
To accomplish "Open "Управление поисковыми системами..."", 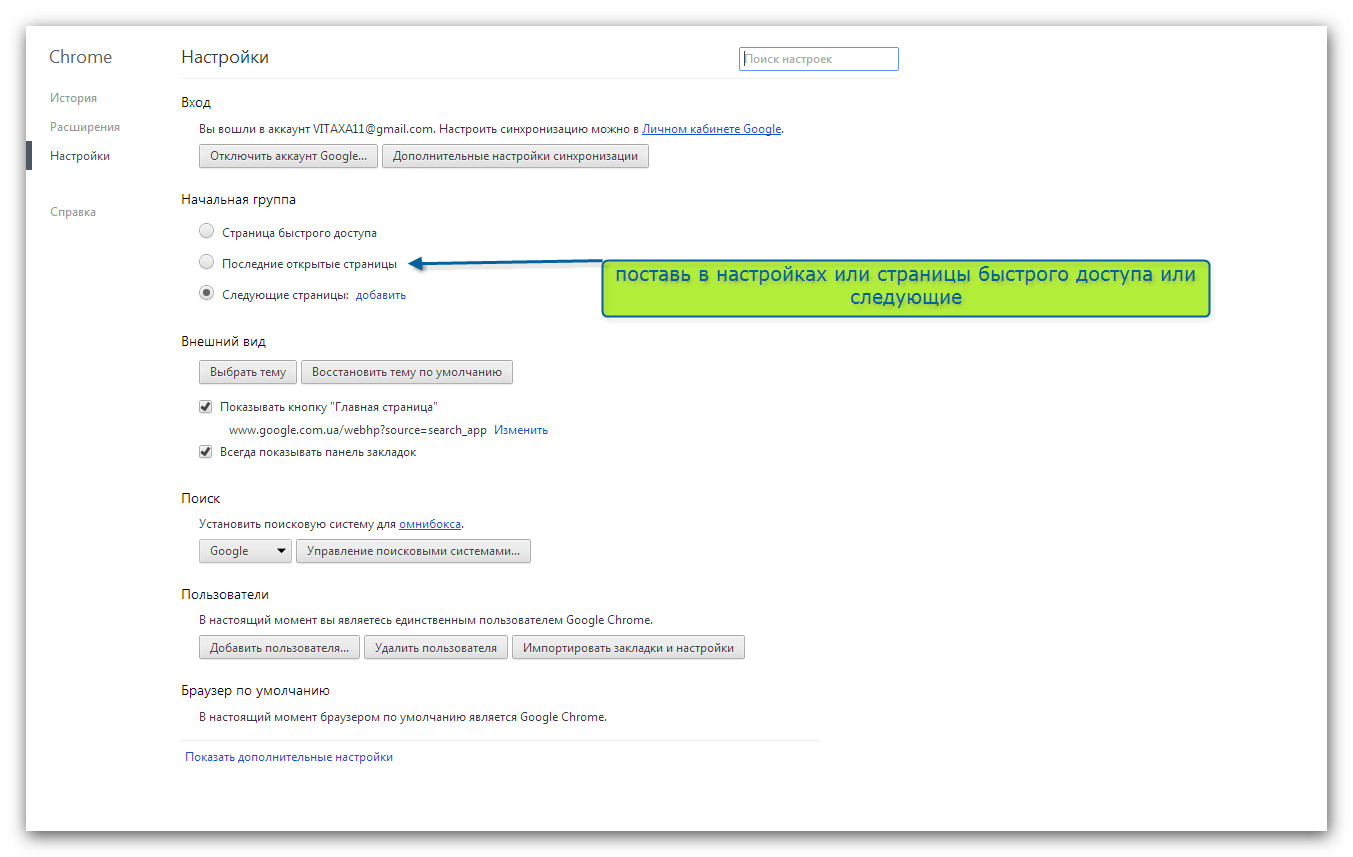I will click(413, 551).
